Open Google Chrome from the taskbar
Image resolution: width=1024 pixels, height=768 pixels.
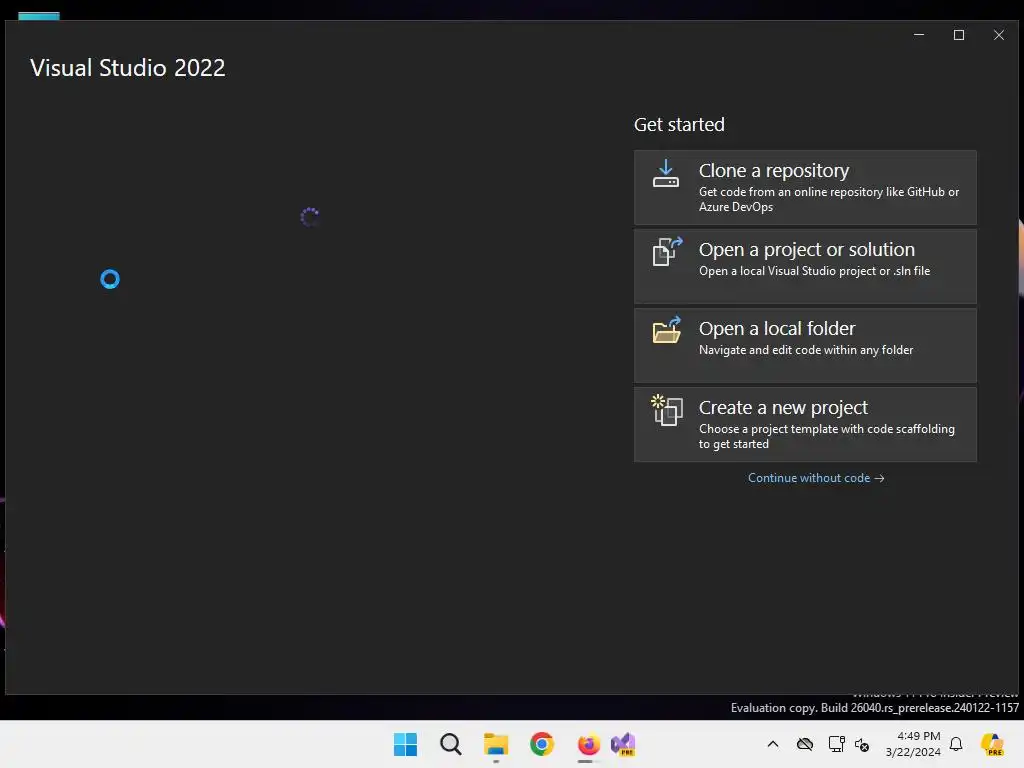(x=541, y=744)
